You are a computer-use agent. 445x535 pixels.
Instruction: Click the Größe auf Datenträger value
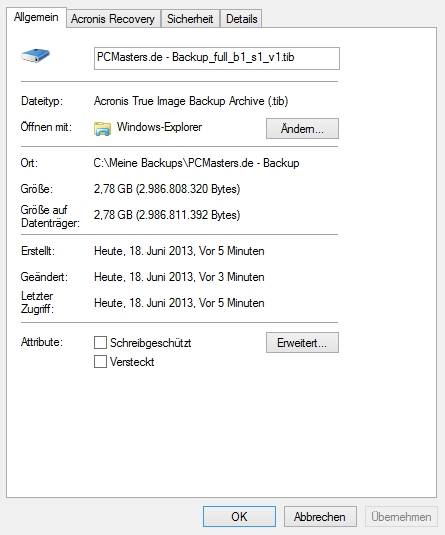(x=167, y=215)
